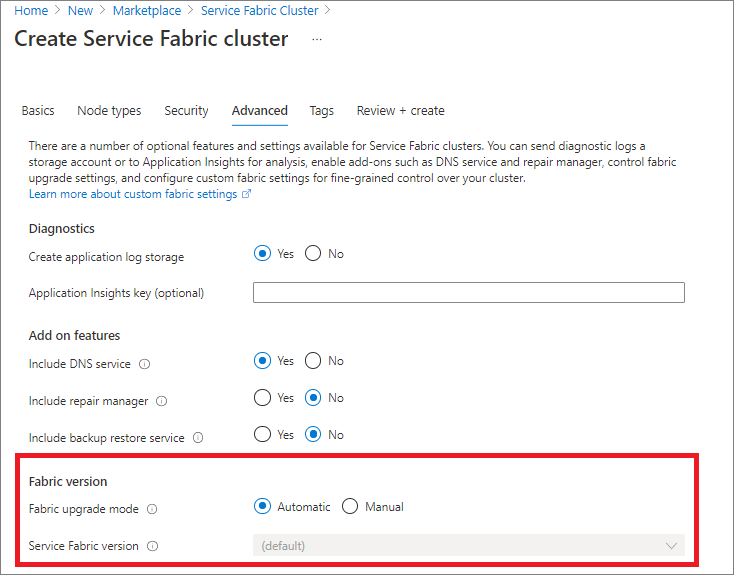Click the info icon beside Include repair manager
Screen dimensions: 734x575
(x=162, y=401)
